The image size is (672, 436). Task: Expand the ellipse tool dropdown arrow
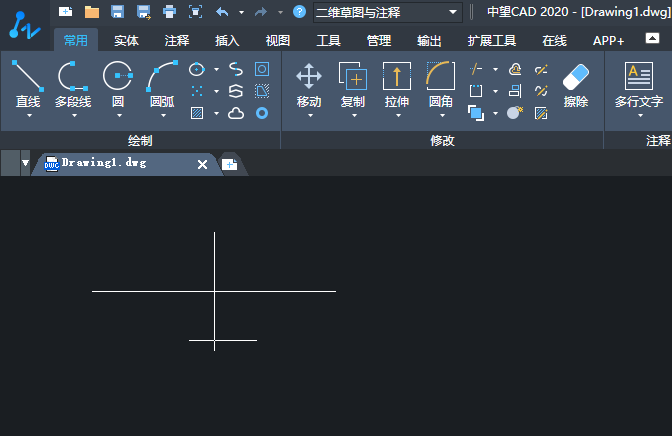click(216, 69)
